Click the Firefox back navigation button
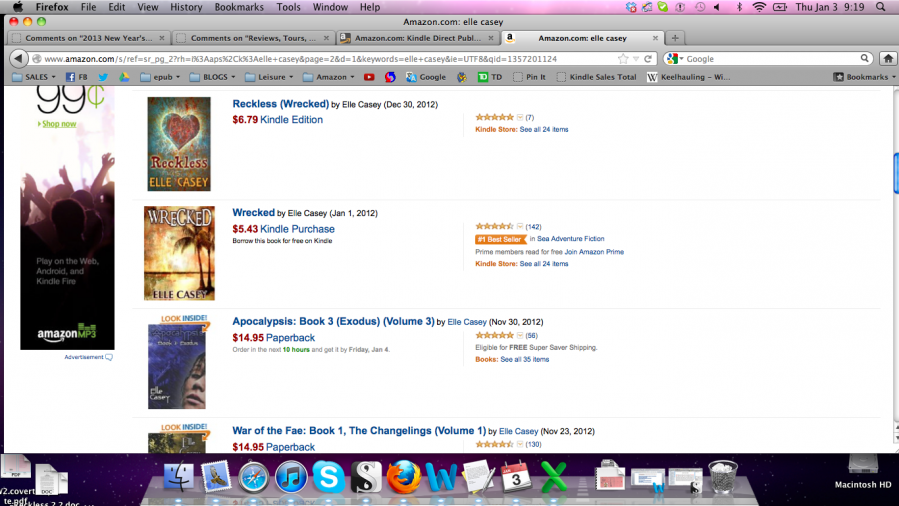This screenshot has width=899, height=506. 18,58
